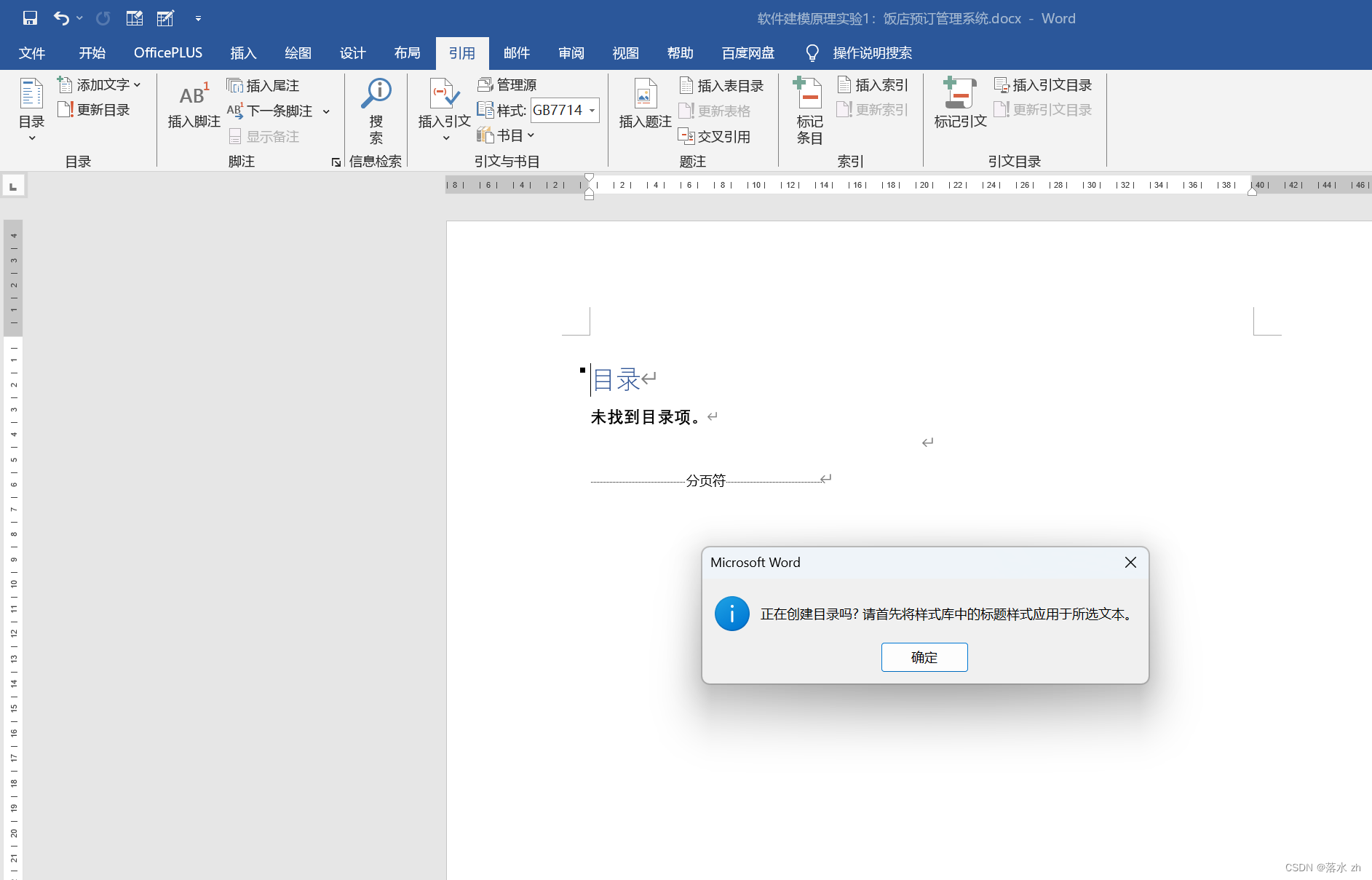Expand the 下一条脚注 dropdown arrow
The width and height of the screenshot is (1372, 880).
tap(326, 111)
